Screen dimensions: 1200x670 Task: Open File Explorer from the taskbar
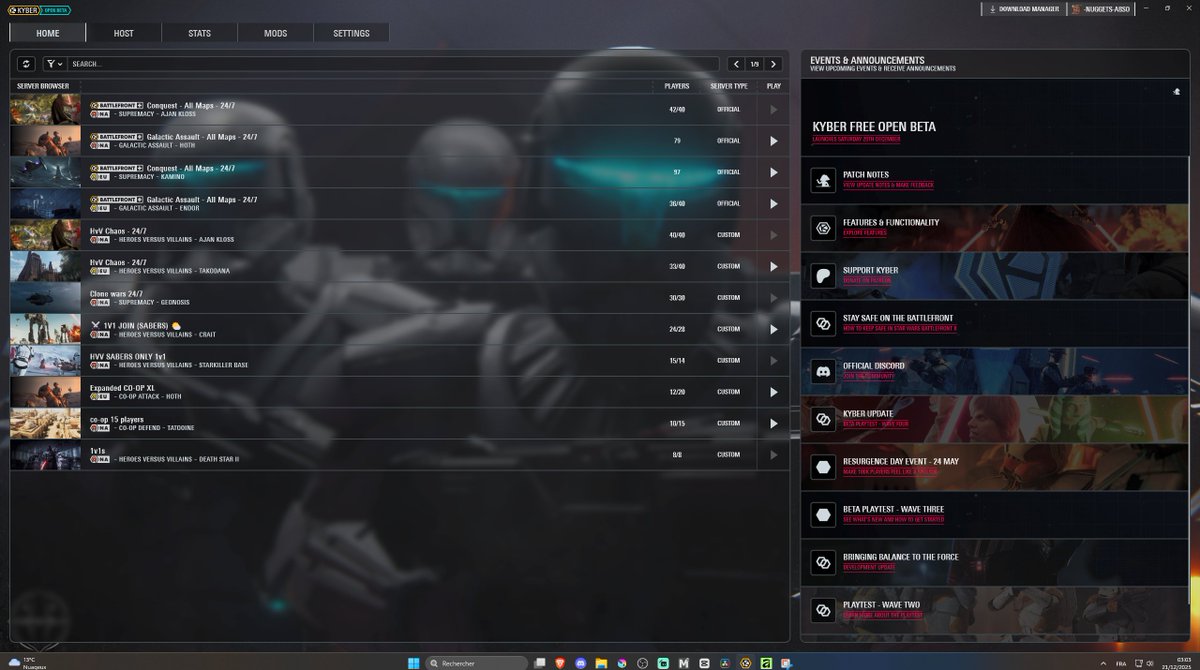point(601,662)
